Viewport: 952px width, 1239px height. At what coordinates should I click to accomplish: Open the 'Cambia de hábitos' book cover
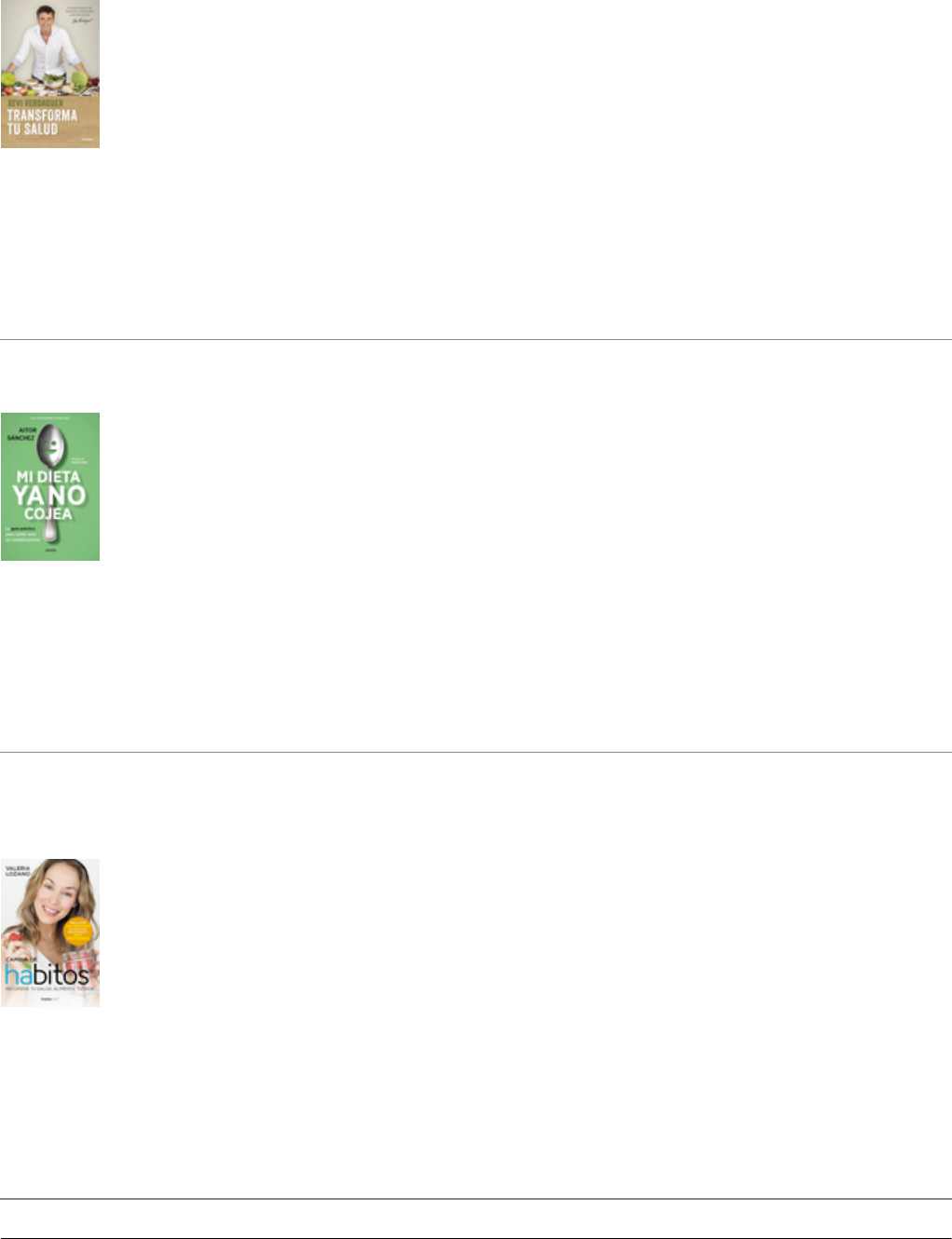point(50,933)
